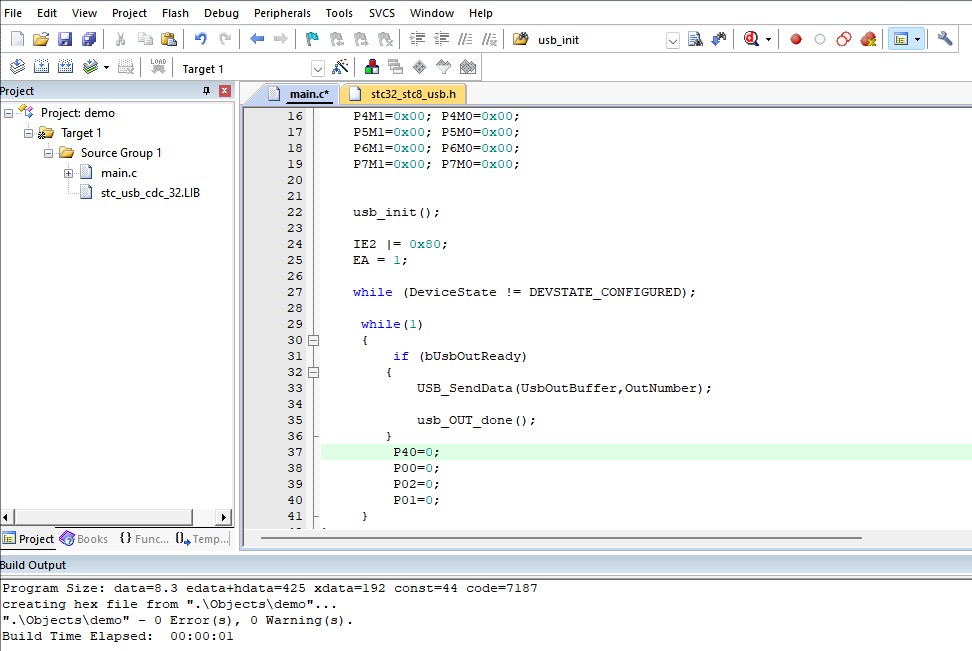
Task: Close the Project panel with the red X
Action: [x=225, y=91]
